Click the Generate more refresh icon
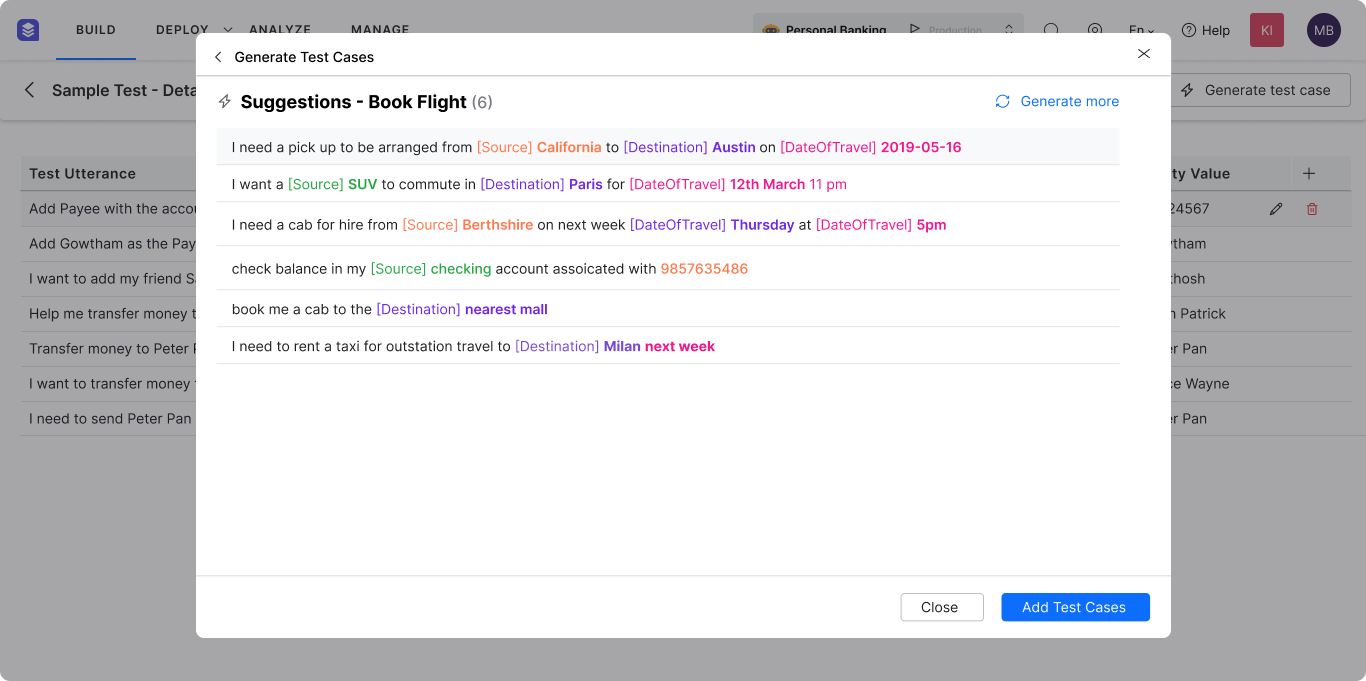The width and height of the screenshot is (1366, 681). pos(1002,101)
